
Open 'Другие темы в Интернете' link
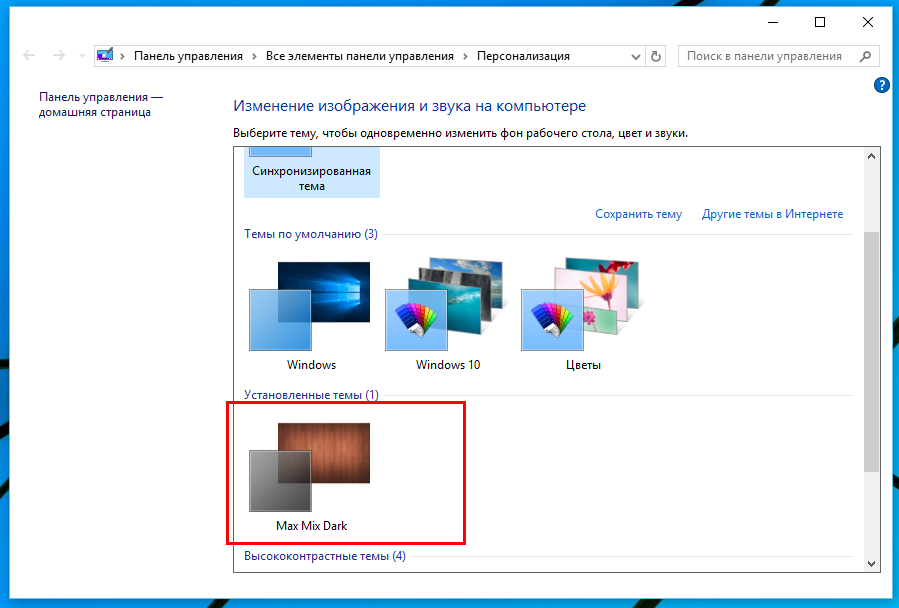[x=772, y=214]
